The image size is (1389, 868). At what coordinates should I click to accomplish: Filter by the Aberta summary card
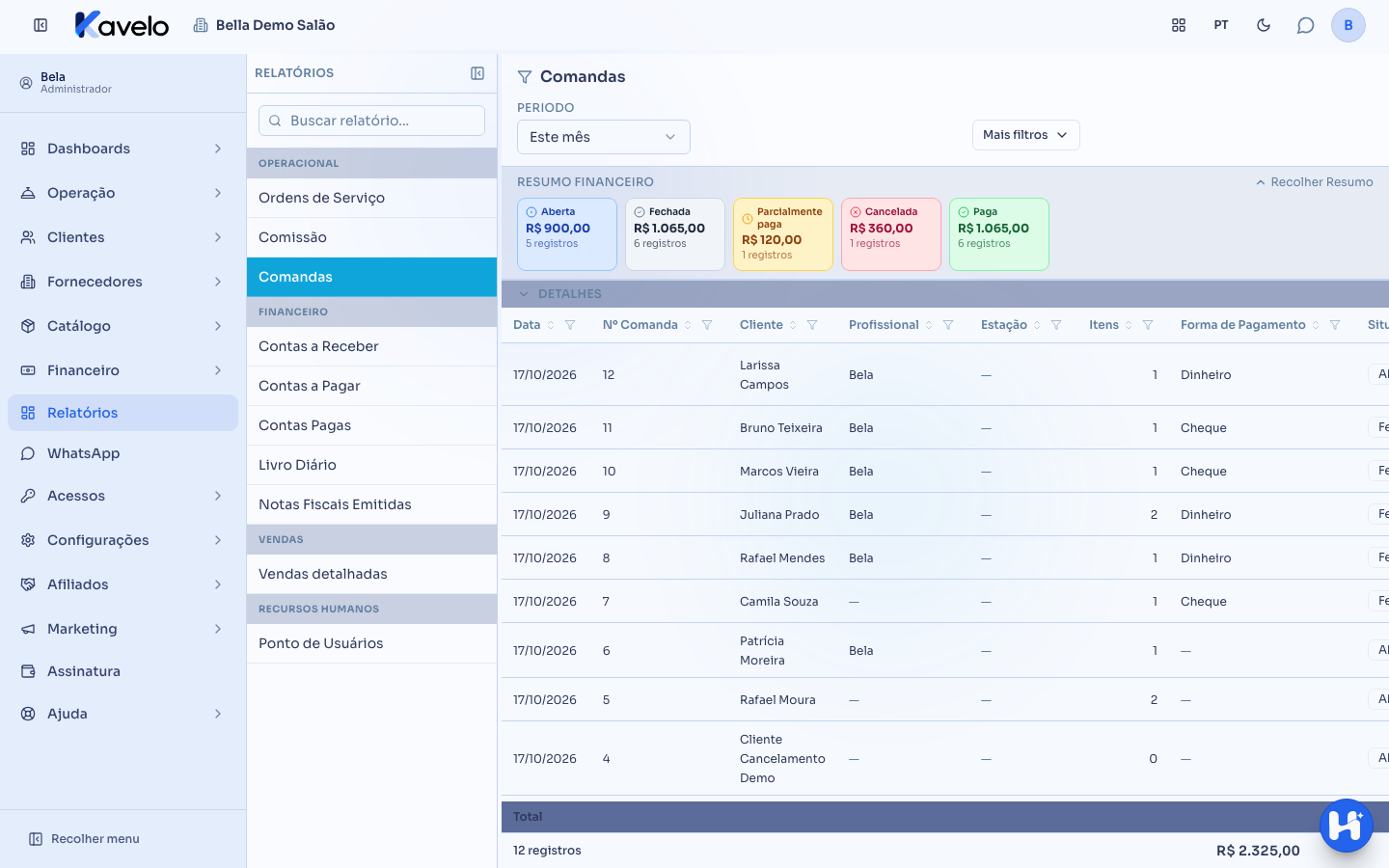coord(567,234)
